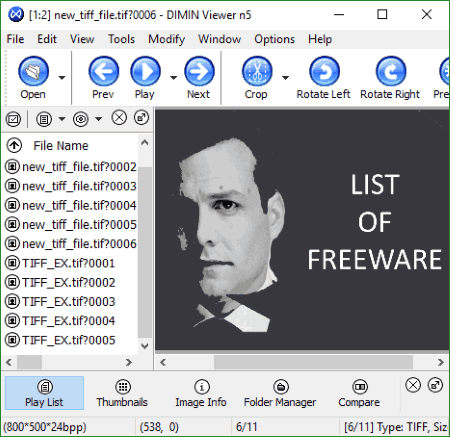The height and width of the screenshot is (437, 450).
Task: Click the Open folder toolbar icon
Action: (33, 71)
